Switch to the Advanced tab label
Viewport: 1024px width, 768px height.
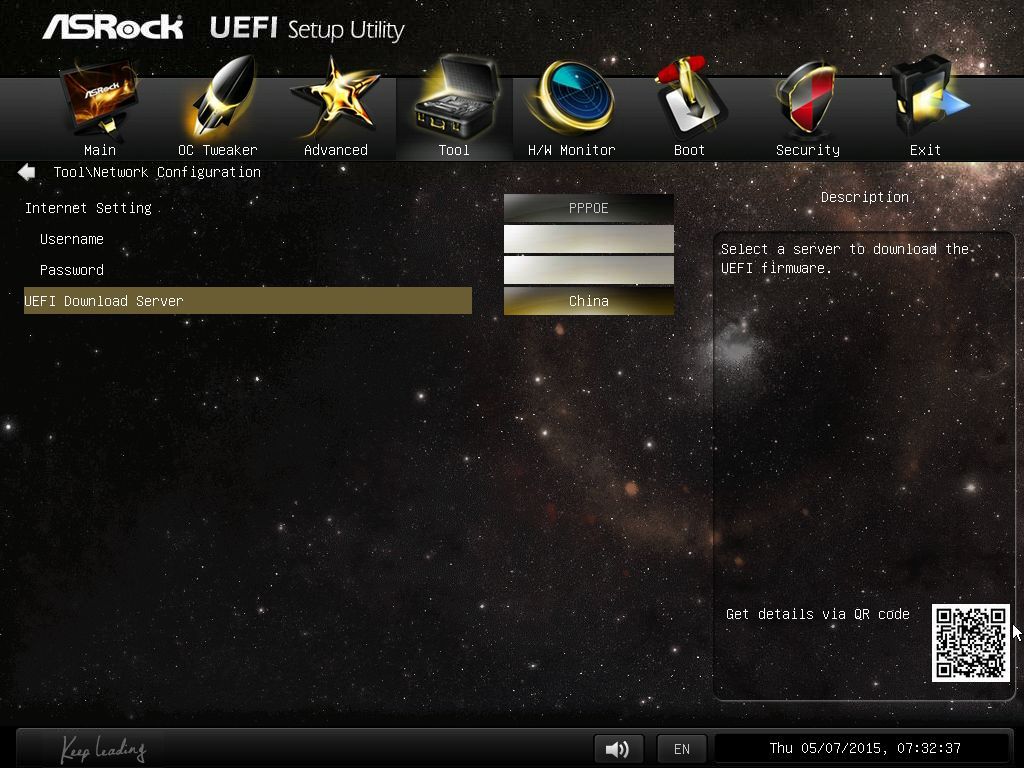coord(336,150)
